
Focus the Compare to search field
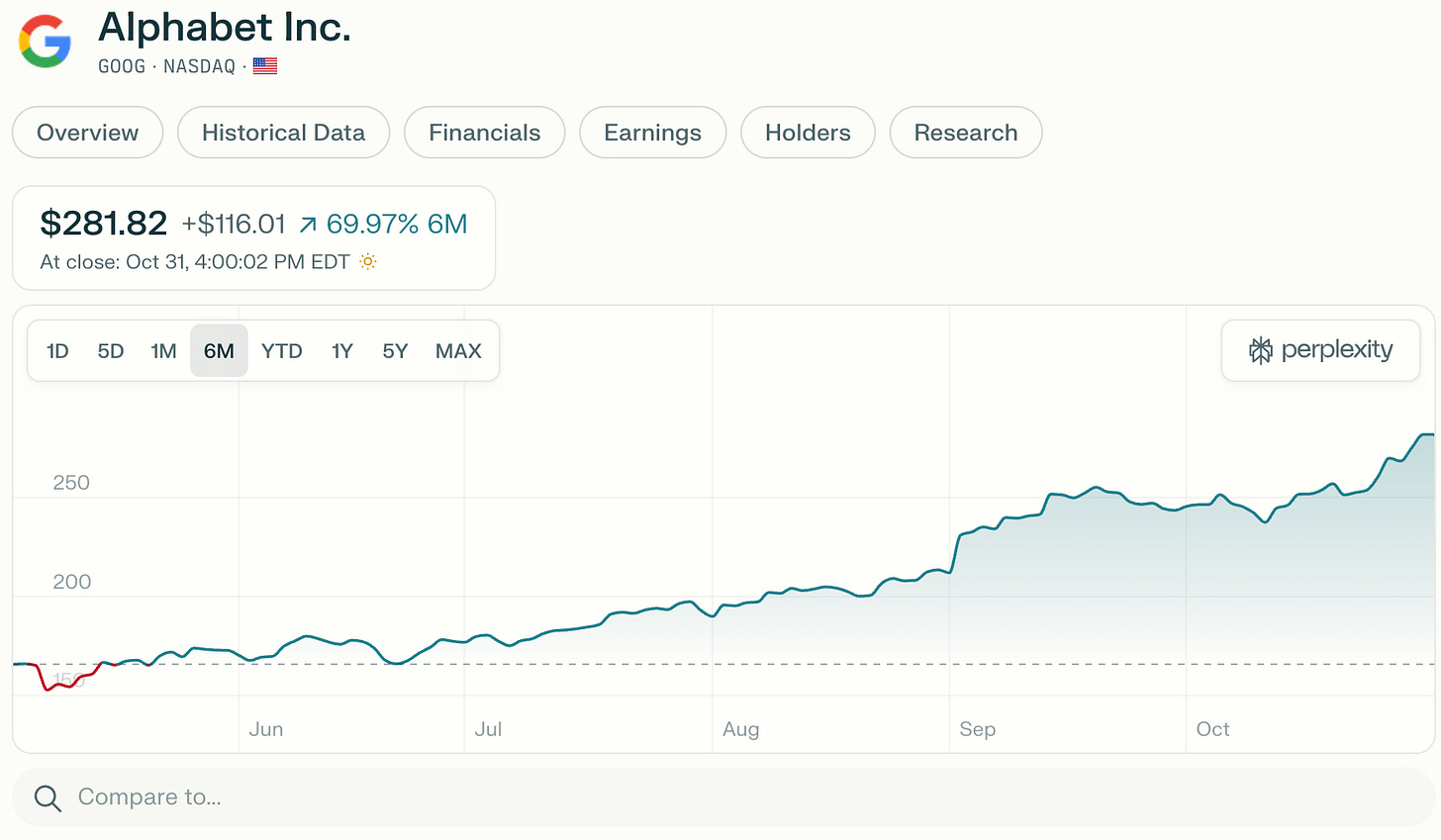[723, 797]
